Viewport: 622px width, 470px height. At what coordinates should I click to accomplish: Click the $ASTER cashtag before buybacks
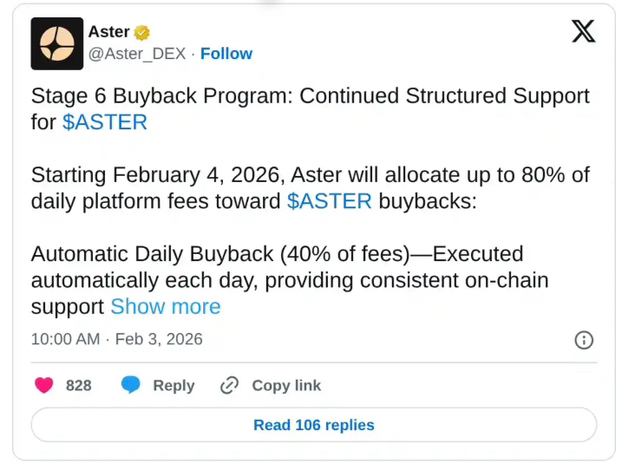pyautogui.click(x=329, y=201)
